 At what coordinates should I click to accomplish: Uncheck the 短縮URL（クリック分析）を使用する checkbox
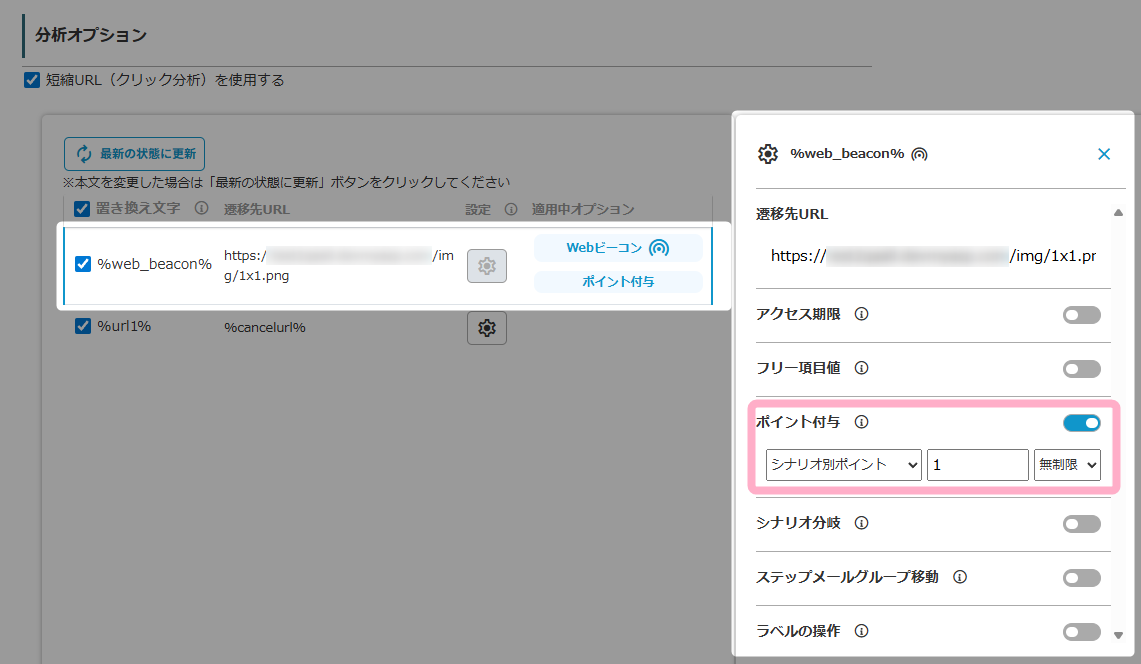pos(32,80)
